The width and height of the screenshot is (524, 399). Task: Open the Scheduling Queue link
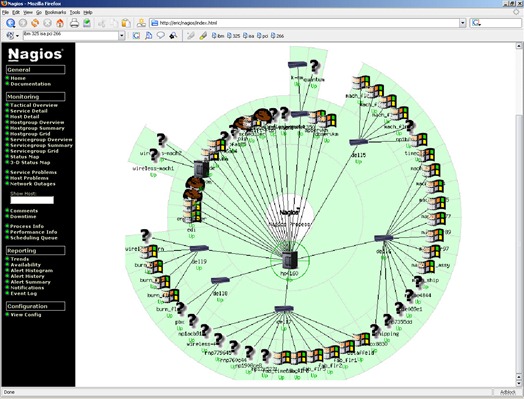[x=34, y=238]
